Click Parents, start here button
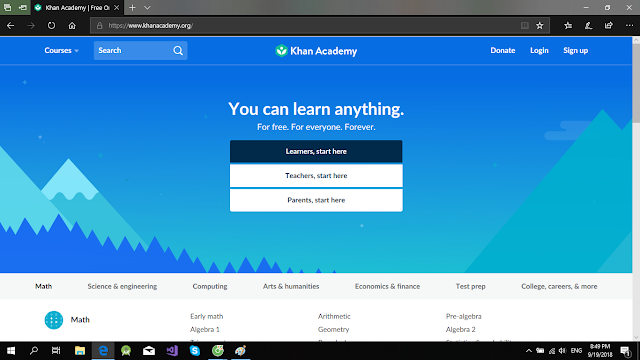 point(316,200)
